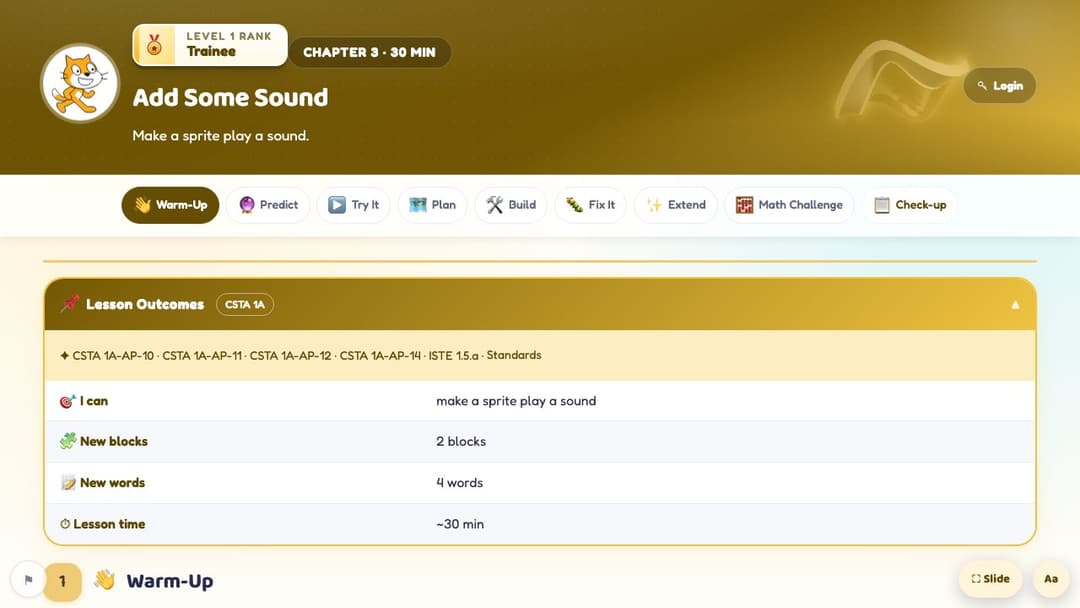Click the Login button
1080x608 pixels.
[999, 85]
